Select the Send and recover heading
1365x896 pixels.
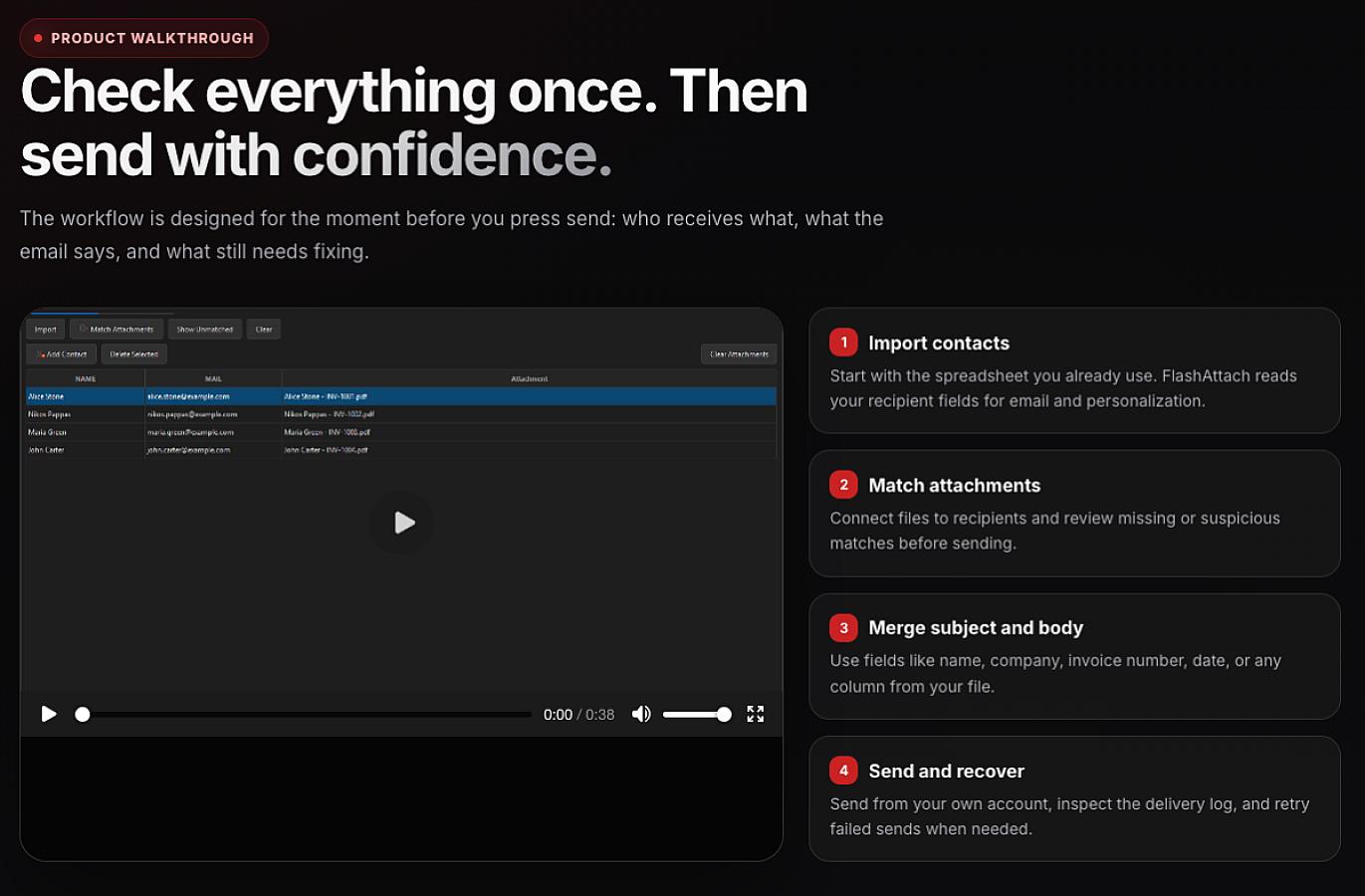point(946,772)
